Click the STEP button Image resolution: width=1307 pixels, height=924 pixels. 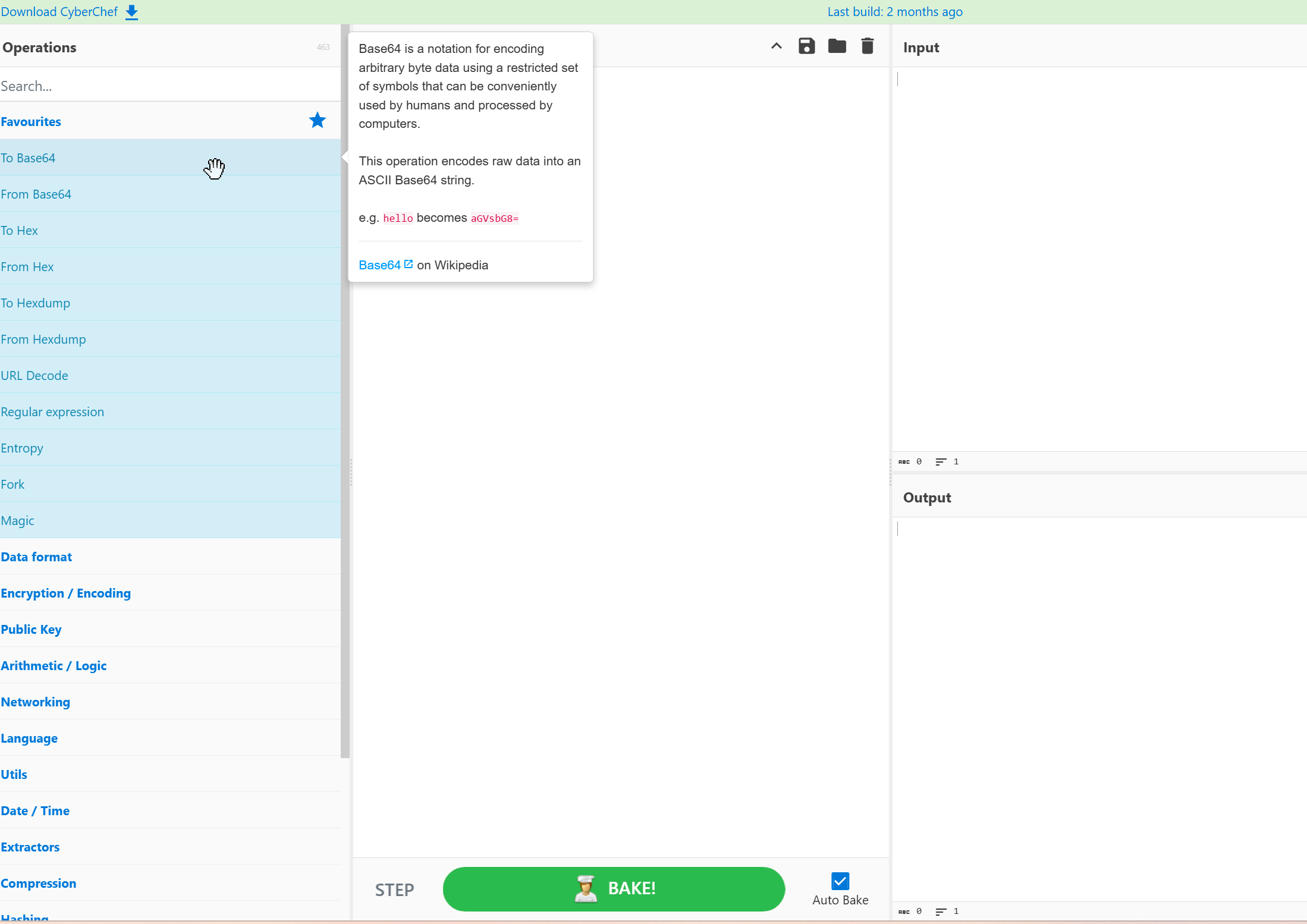[394, 889]
